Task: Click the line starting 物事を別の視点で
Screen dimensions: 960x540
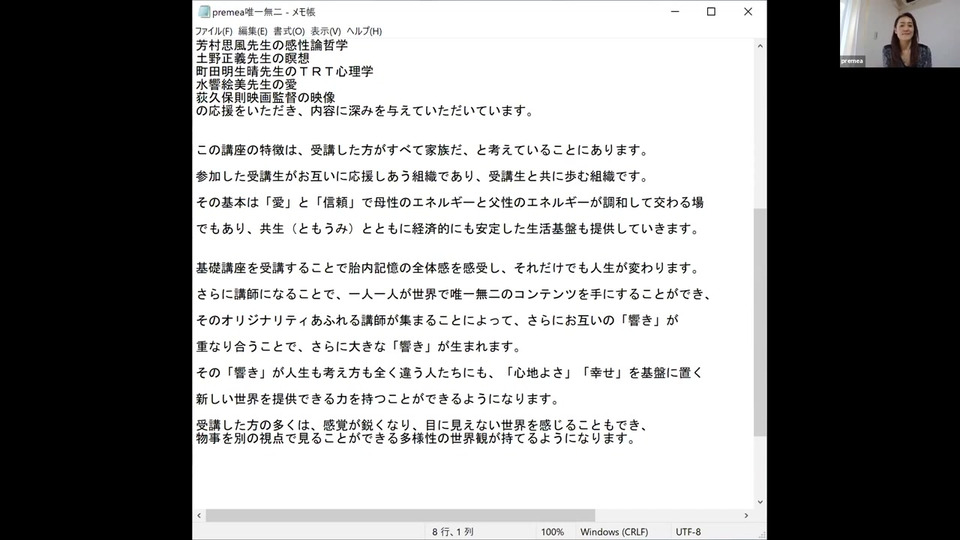Action: (416, 438)
